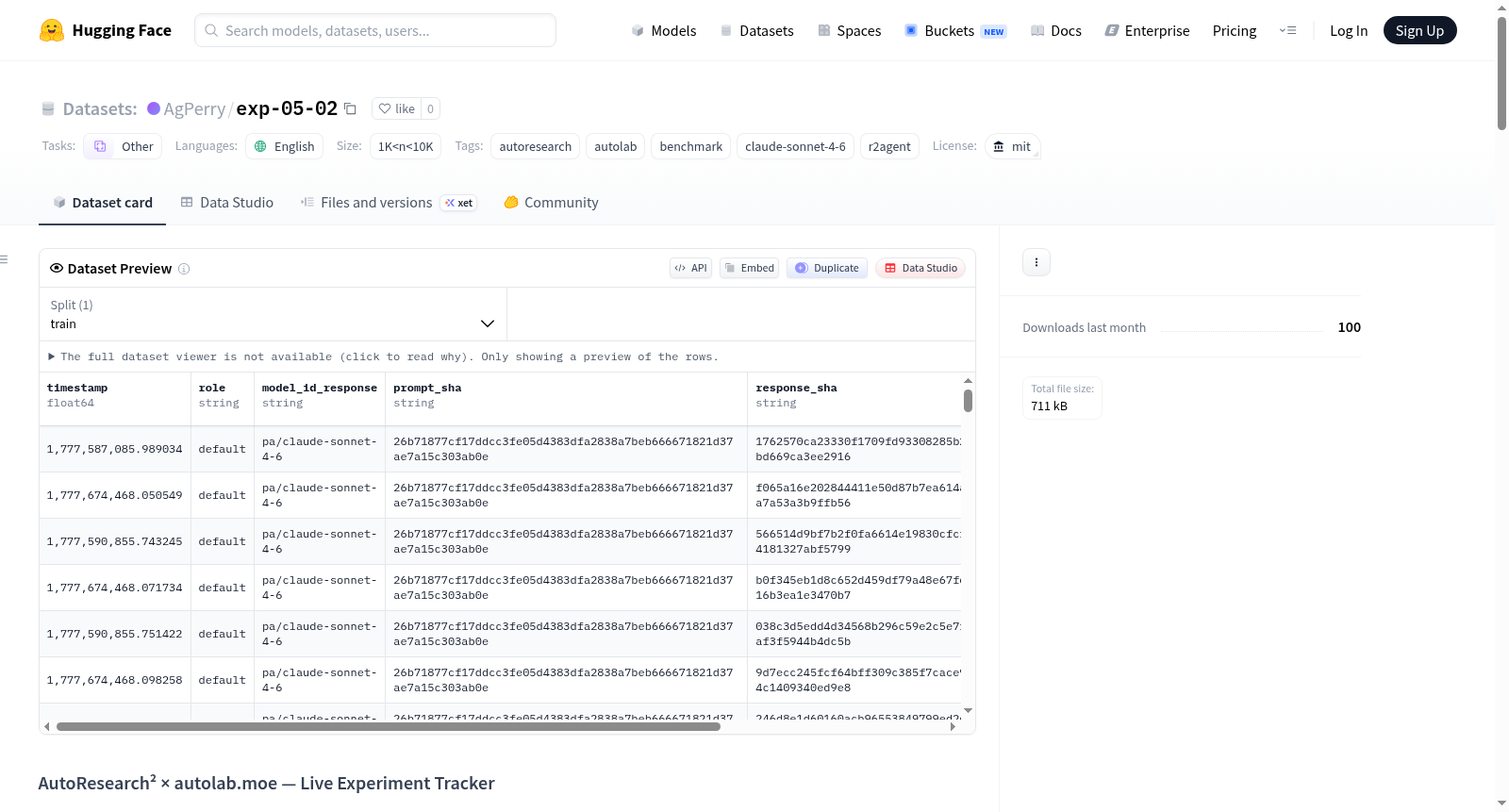The image size is (1509, 812).
Task: Click the claude-sonnet-4-6 tag
Action: pyautogui.click(x=795, y=146)
